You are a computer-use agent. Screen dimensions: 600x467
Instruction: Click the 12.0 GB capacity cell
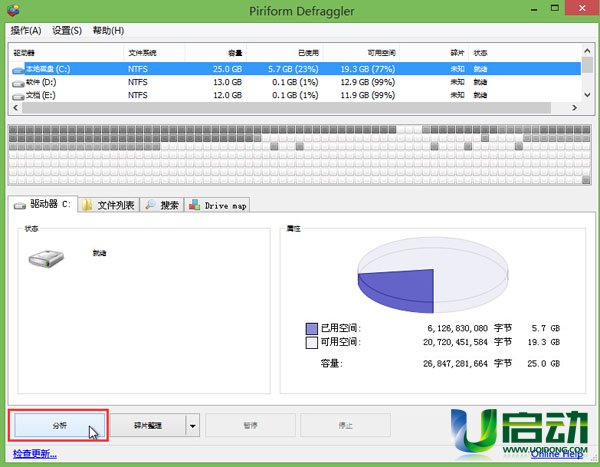(x=227, y=95)
